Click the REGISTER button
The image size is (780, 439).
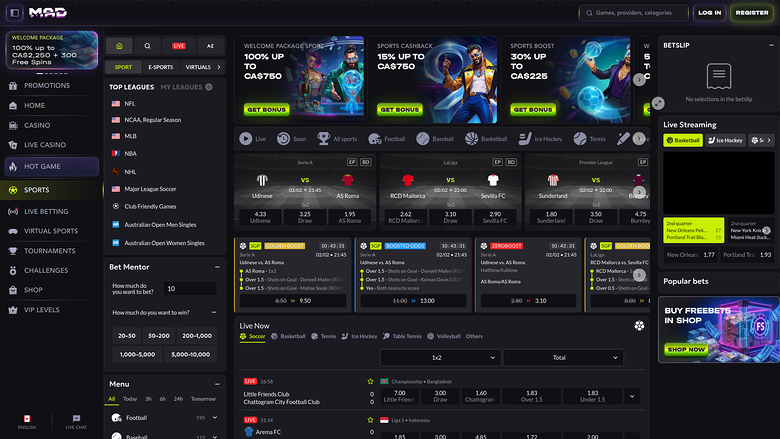coord(752,13)
